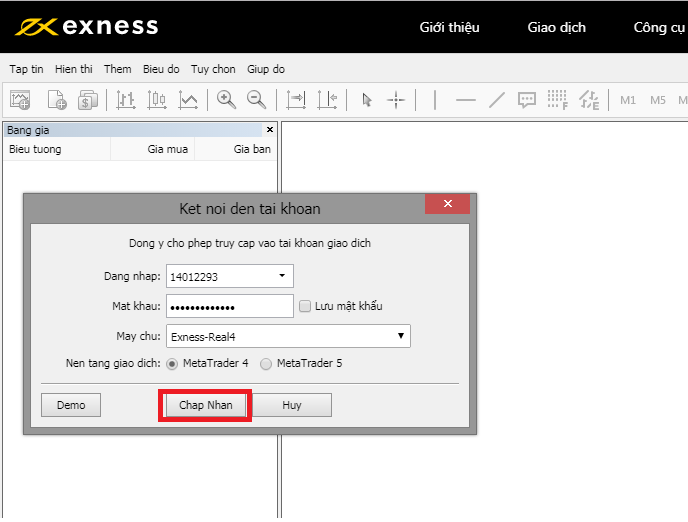Click the Huy cancel button
The image size is (688, 522).
[x=291, y=405]
